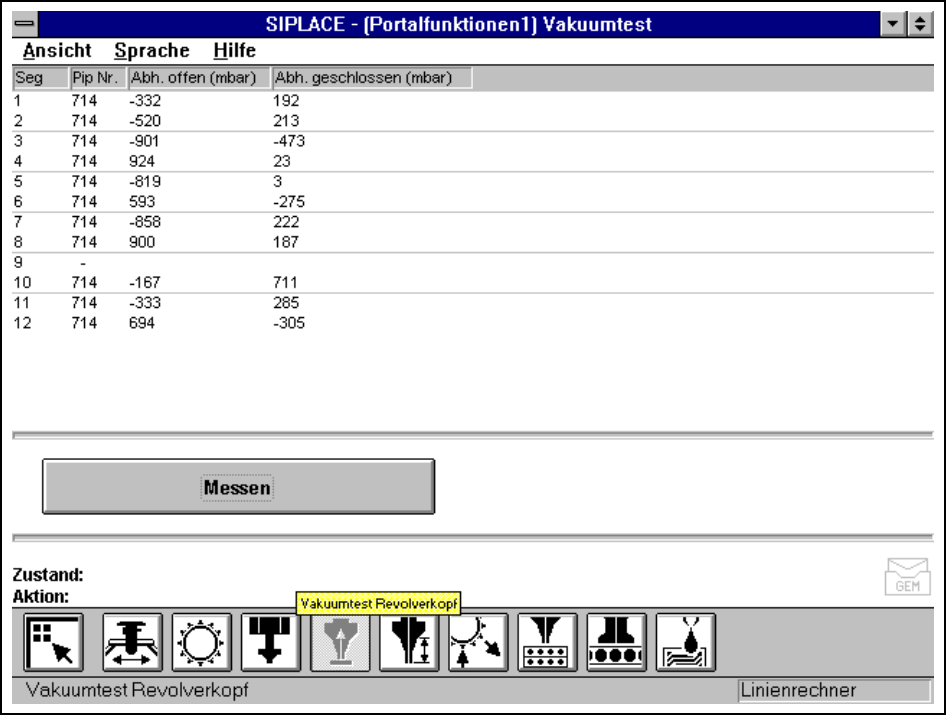Click the title bar up-down restore button

[919, 24]
